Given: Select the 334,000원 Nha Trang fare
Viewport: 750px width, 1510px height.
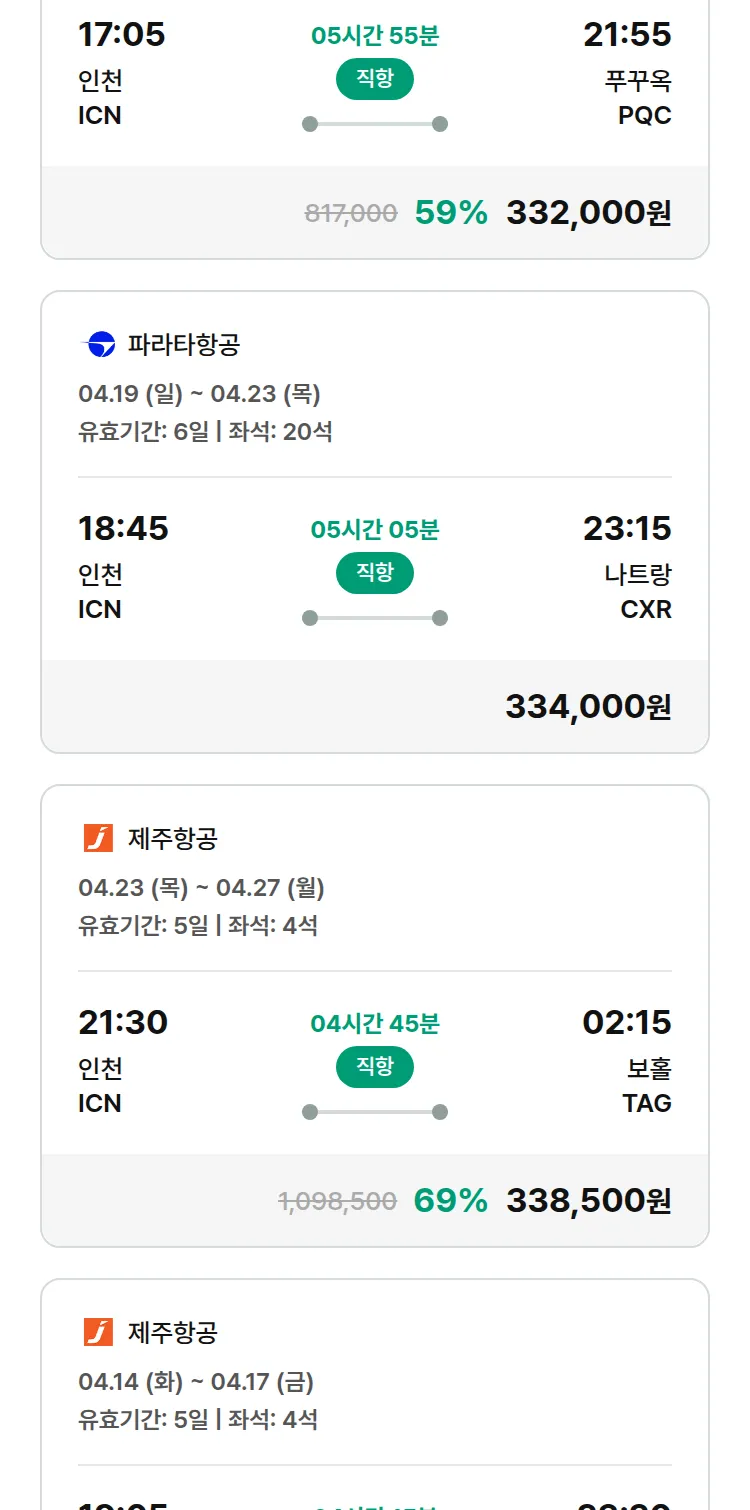Looking at the screenshot, I should (x=588, y=706).
